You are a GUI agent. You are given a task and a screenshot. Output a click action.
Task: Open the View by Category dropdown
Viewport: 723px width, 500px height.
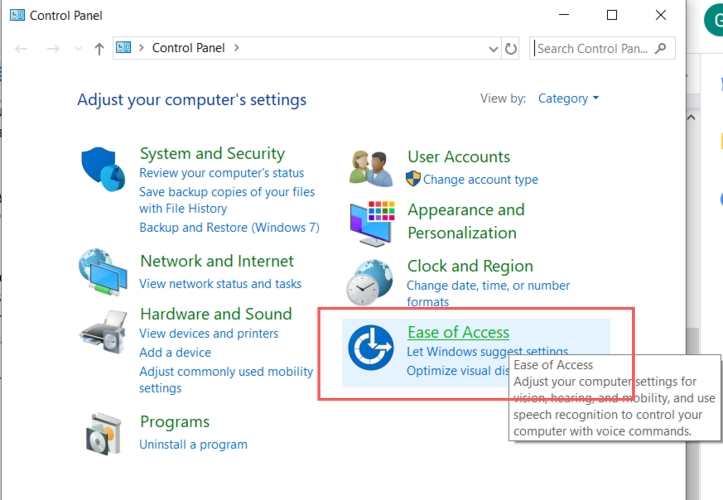click(568, 98)
